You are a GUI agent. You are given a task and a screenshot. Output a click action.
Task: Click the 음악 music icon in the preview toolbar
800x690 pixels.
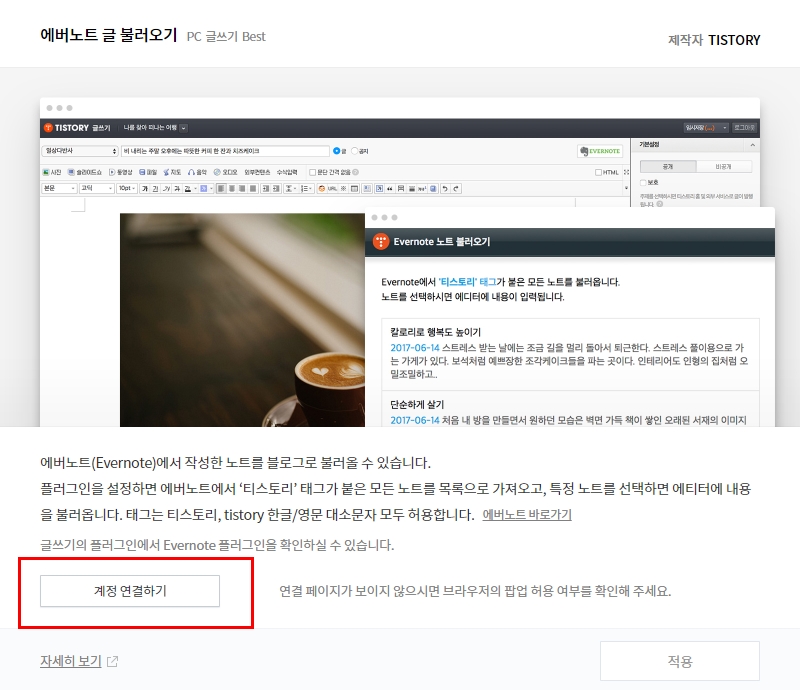coord(191,172)
